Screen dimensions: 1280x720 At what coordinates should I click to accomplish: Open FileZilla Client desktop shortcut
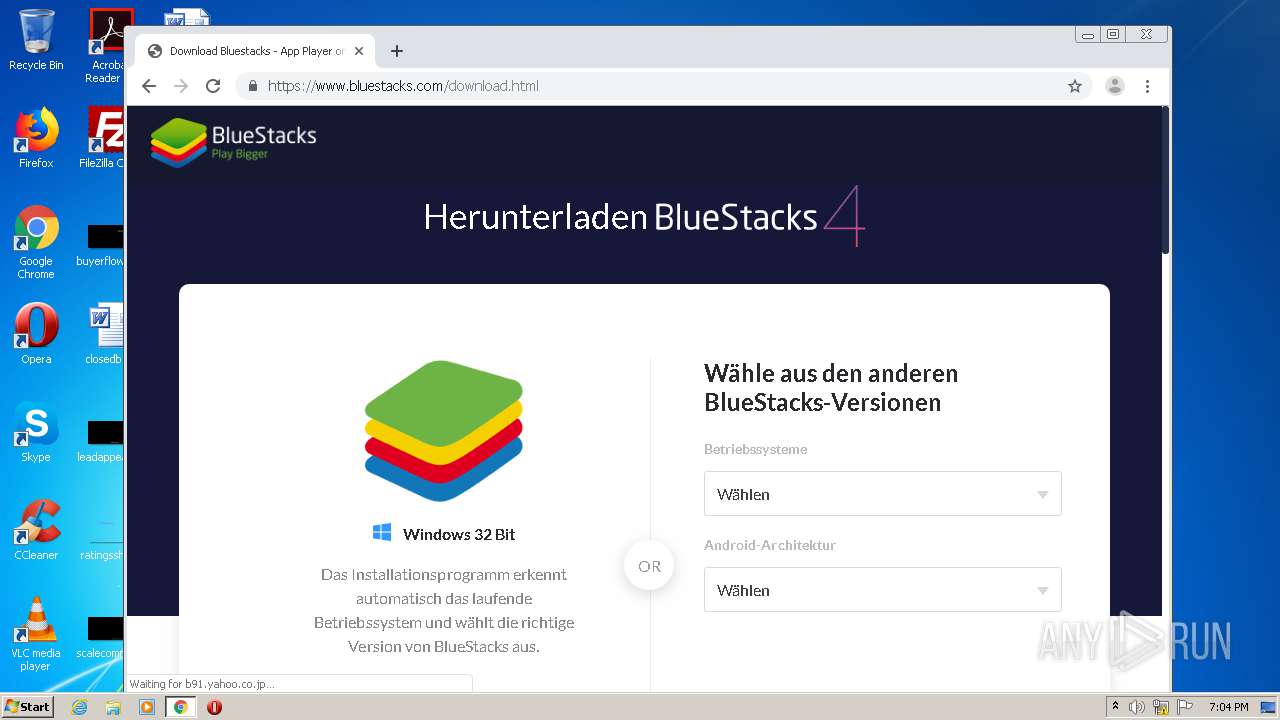[x=103, y=138]
